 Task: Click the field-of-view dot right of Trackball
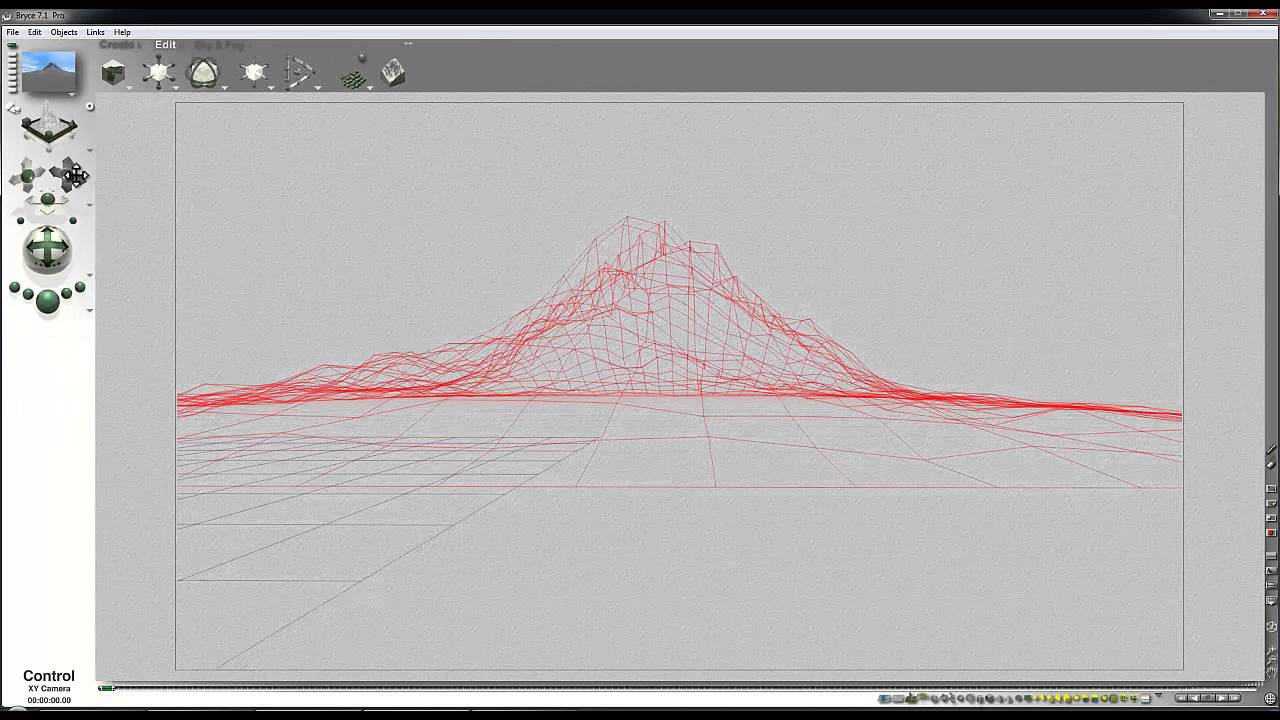pyautogui.click(x=73, y=220)
